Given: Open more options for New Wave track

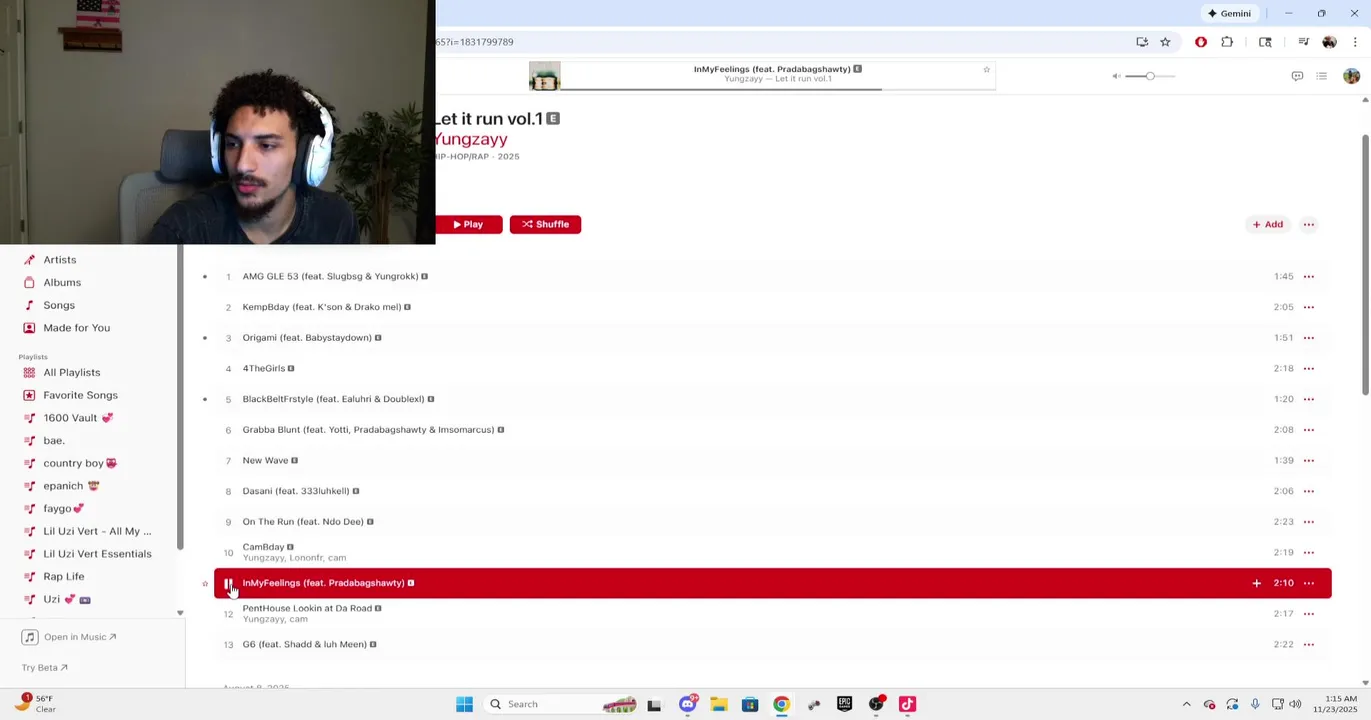Looking at the screenshot, I should coord(1308,460).
